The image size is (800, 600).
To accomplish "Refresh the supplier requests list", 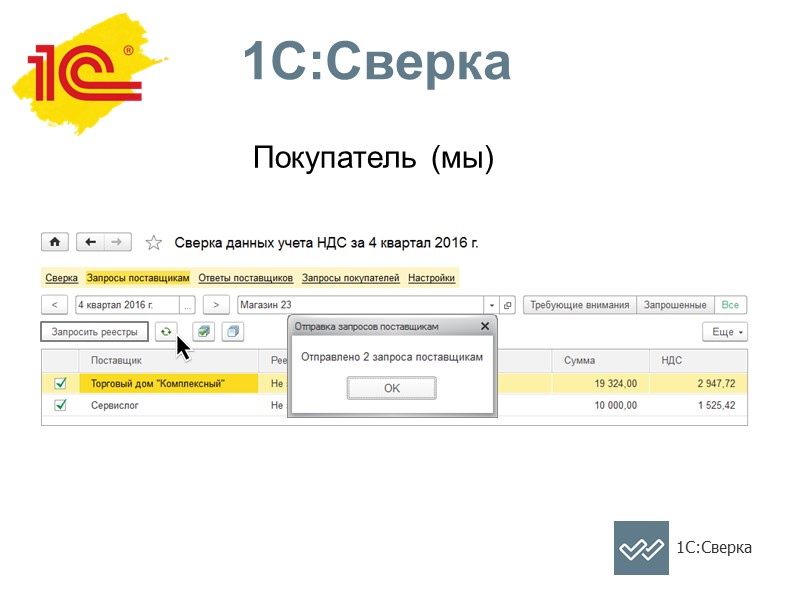I will coord(166,332).
